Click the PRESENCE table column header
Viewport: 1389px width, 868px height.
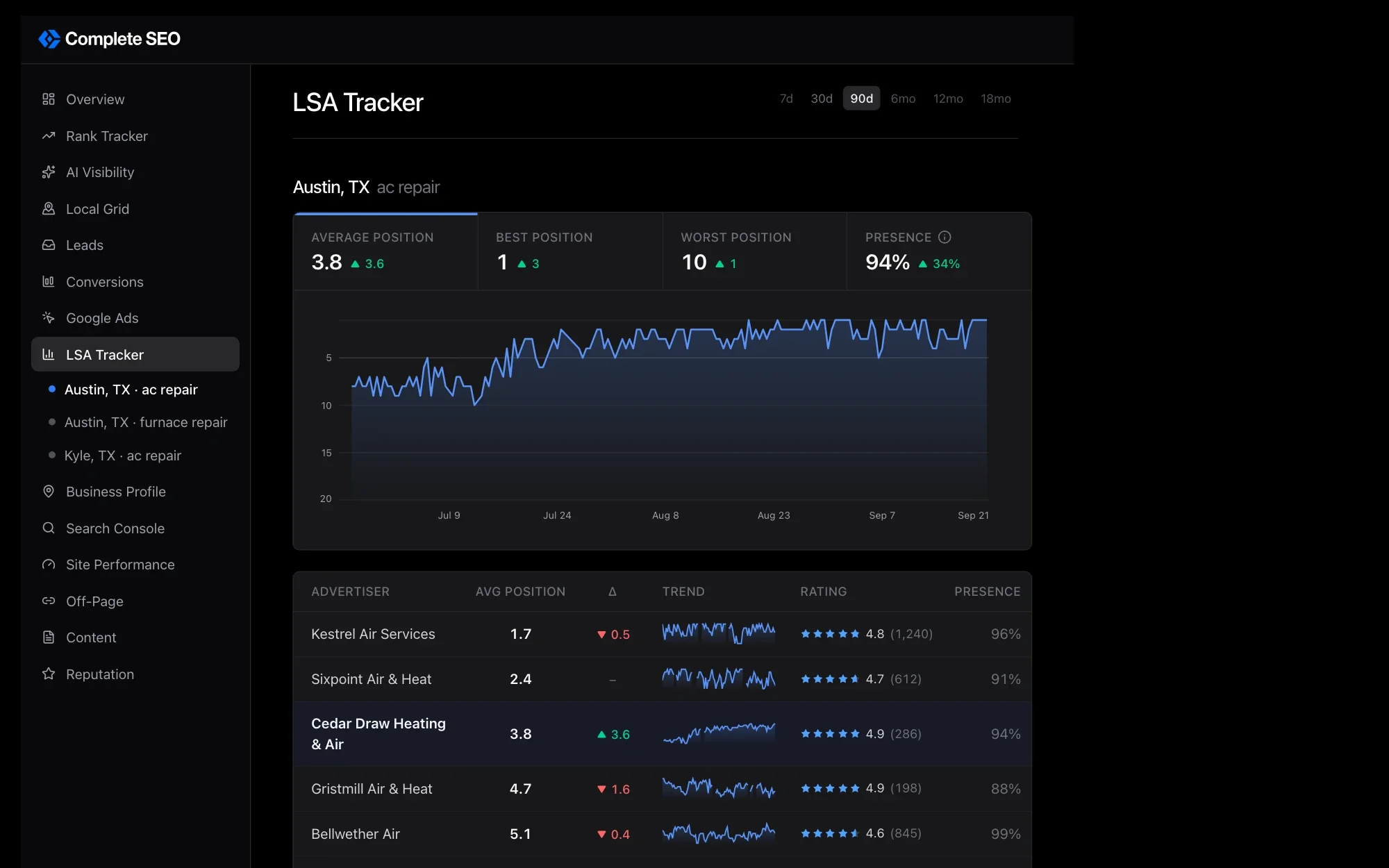point(987,592)
